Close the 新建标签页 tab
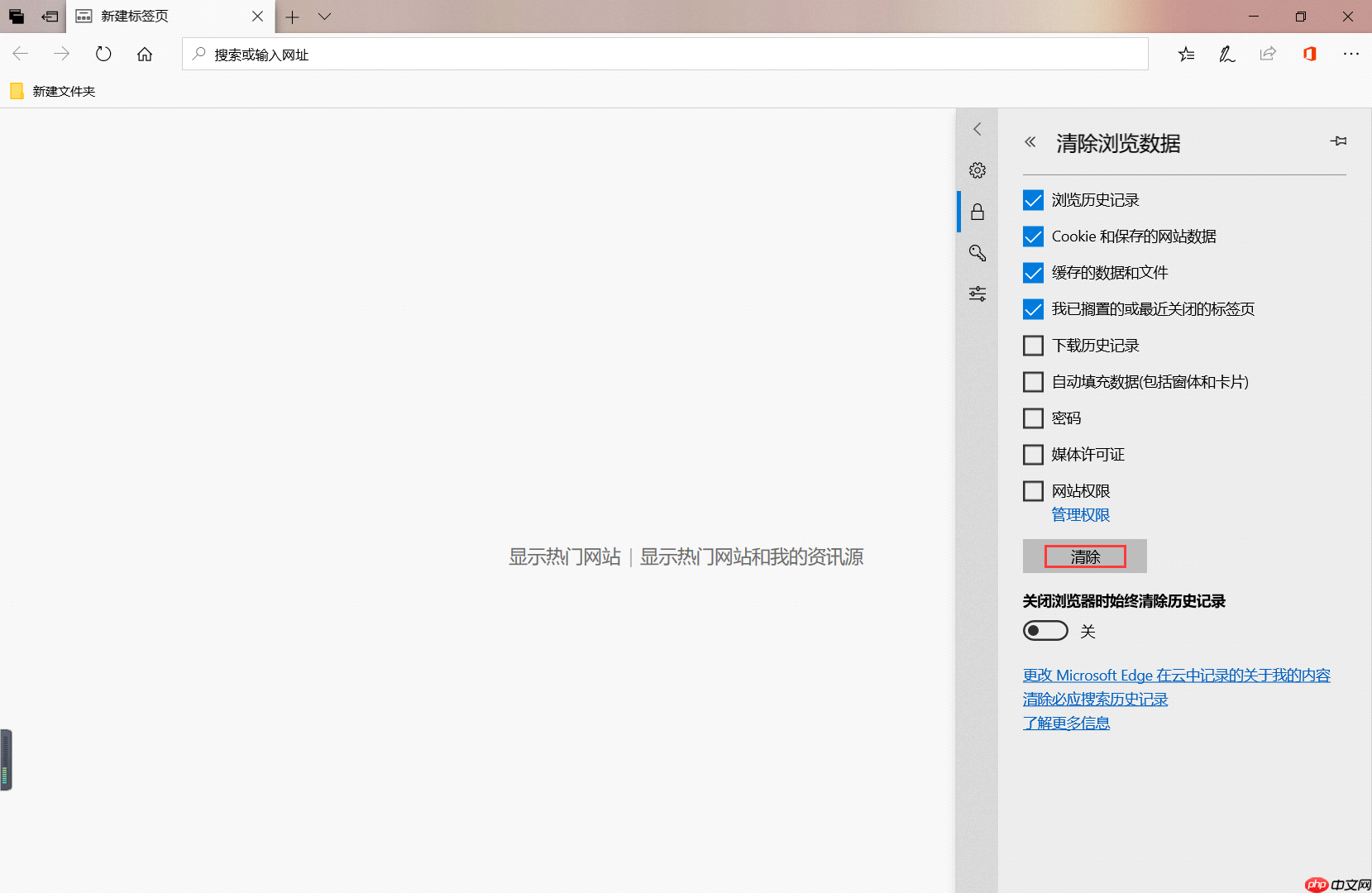Viewport: 1372px width, 893px height. pos(257,17)
